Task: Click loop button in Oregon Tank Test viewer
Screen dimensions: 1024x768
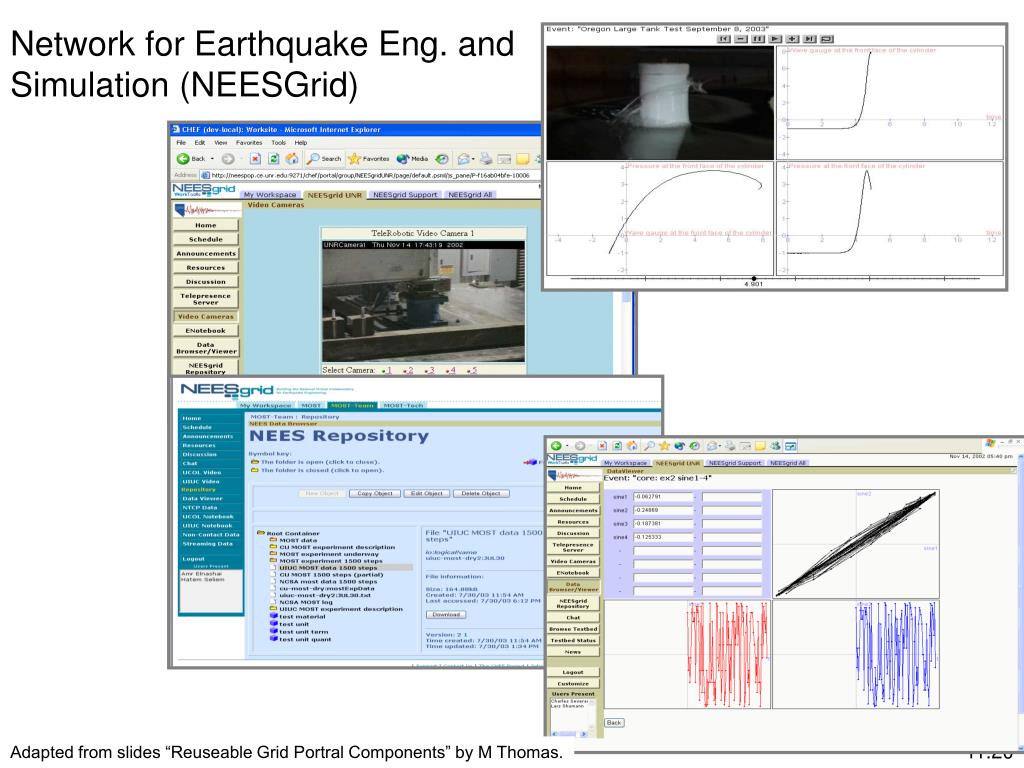Action: point(826,39)
